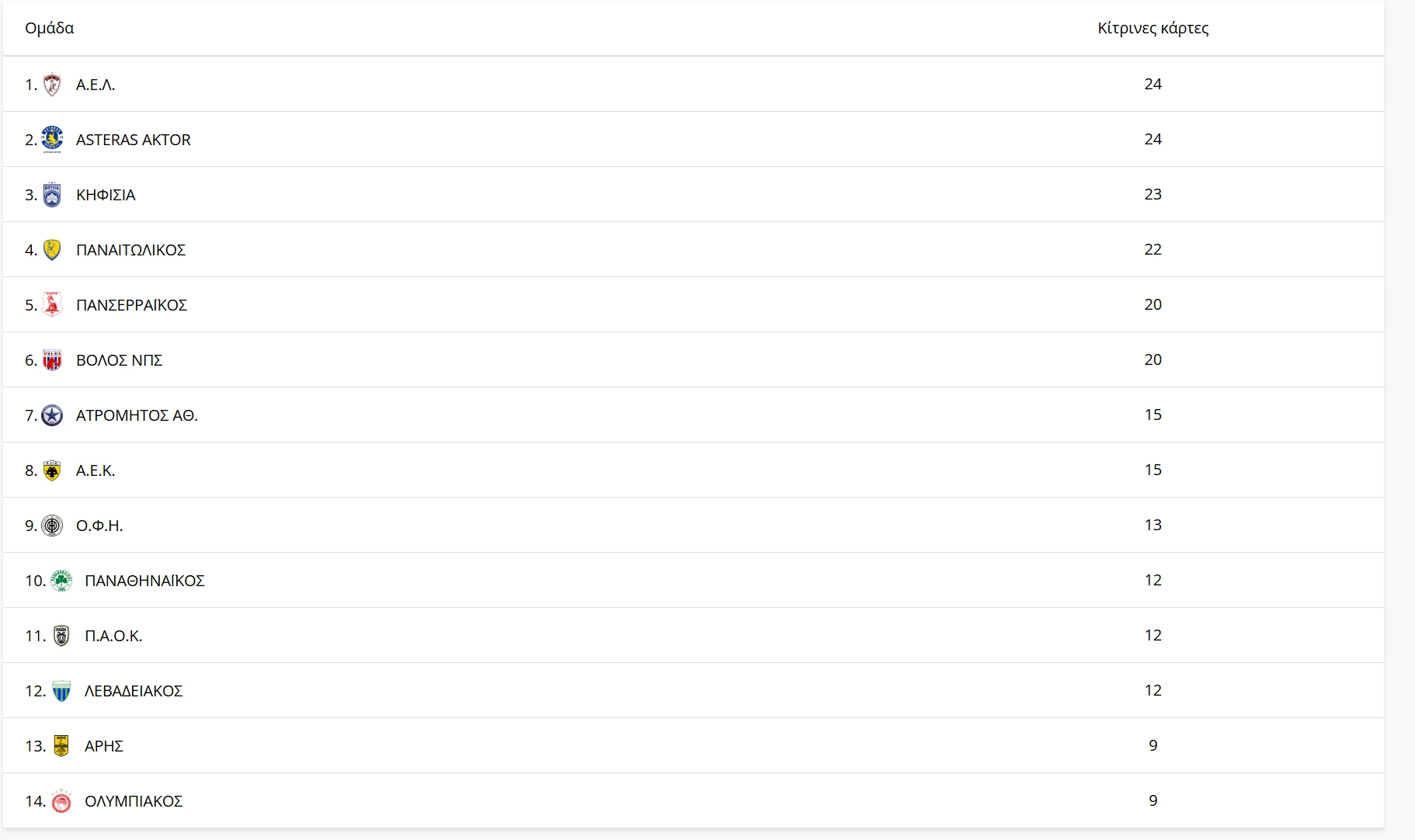This screenshot has height=840, width=1415.
Task: Click the Ο.Φ.Η. round logo
Action: coord(52,526)
